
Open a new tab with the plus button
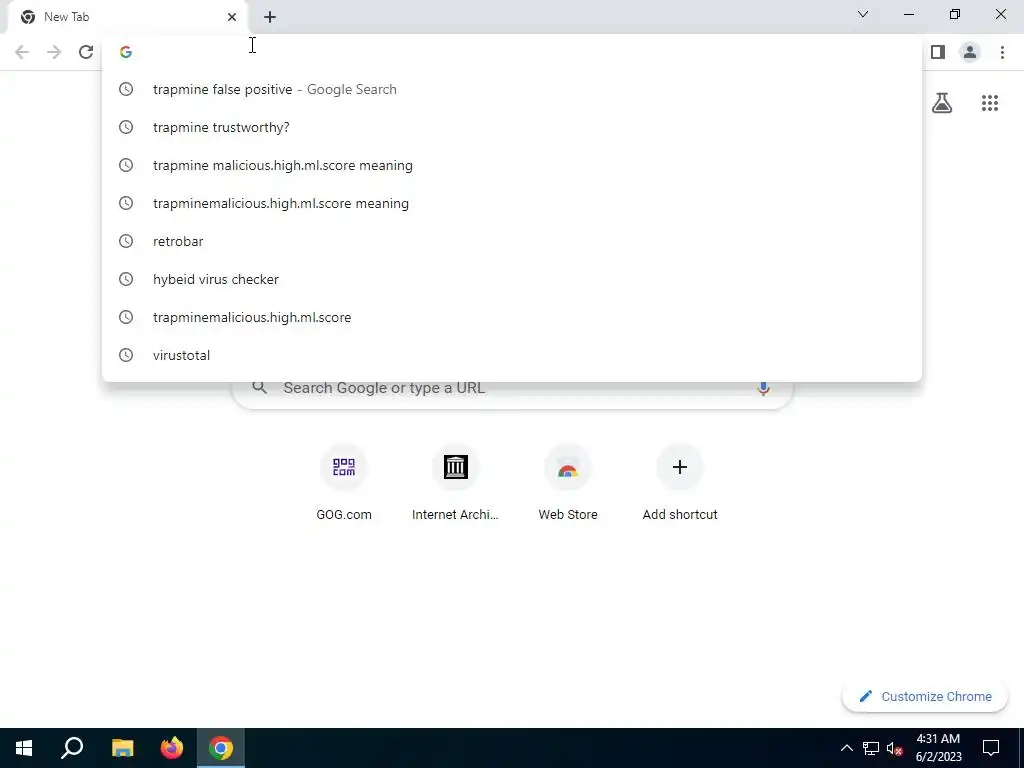[270, 17]
